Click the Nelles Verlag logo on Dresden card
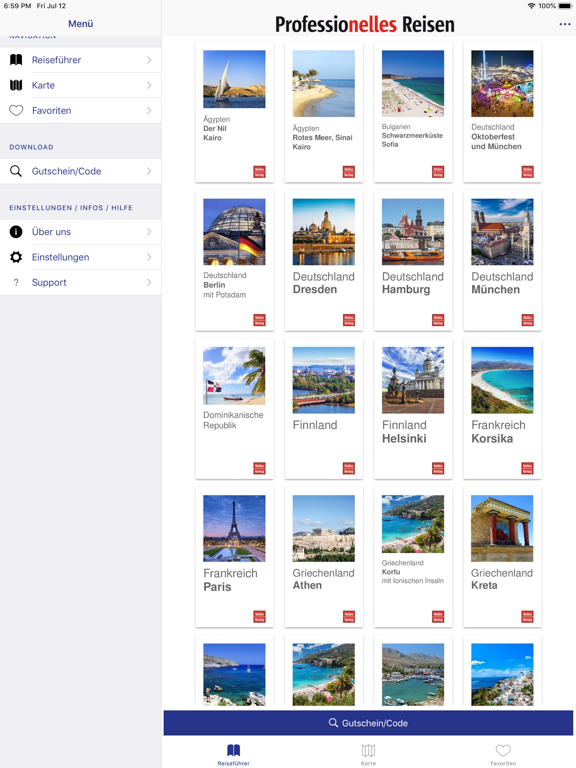The image size is (576, 768). tap(349, 320)
